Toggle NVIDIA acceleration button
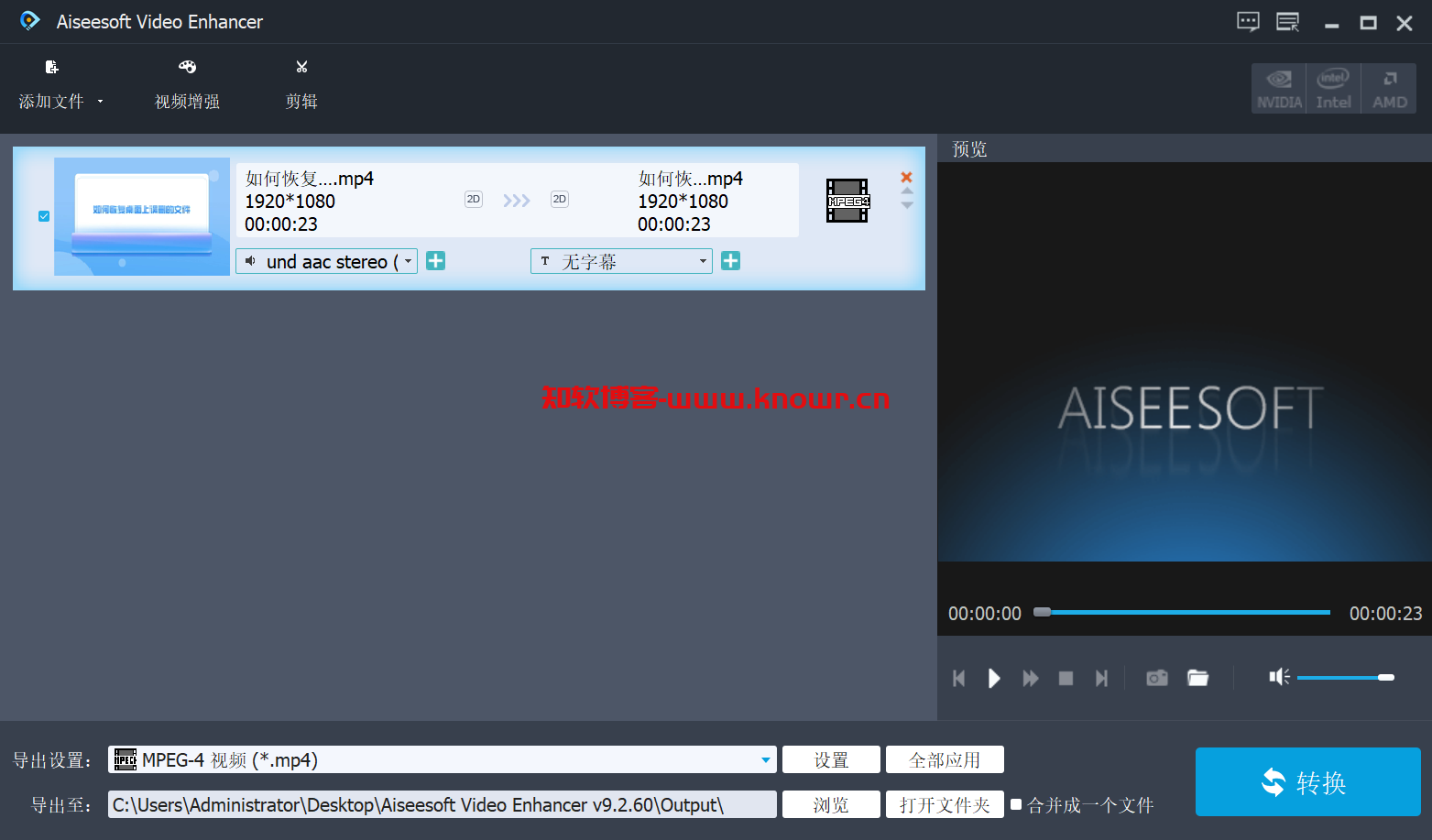The image size is (1432, 840). (x=1279, y=89)
